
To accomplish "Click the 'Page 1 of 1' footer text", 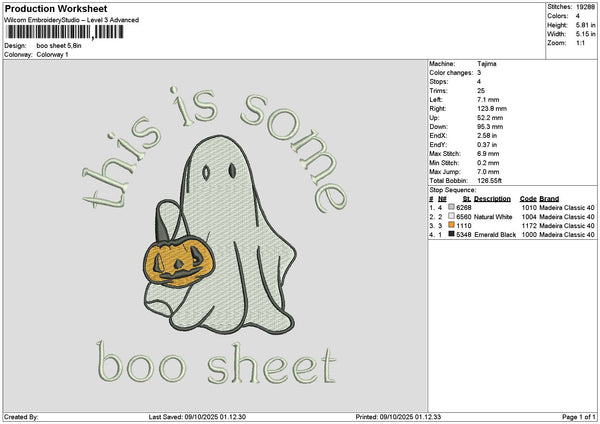I will click(579, 417).
